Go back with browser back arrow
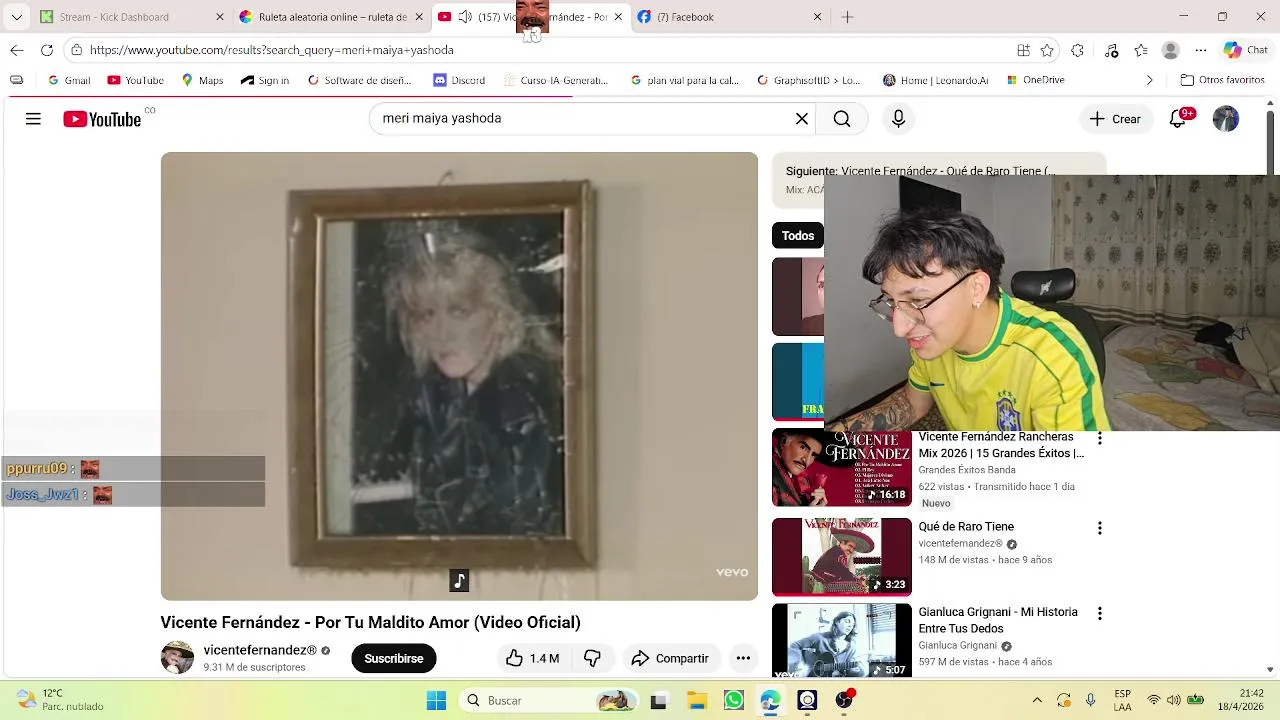This screenshot has height=720, width=1280. pyautogui.click(x=17, y=50)
